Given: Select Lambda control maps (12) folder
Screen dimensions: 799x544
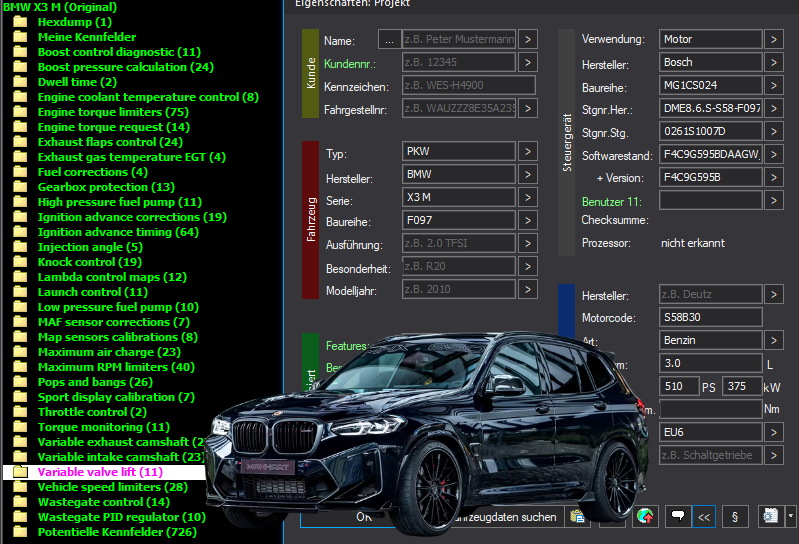Looking at the screenshot, I should pos(112,277).
